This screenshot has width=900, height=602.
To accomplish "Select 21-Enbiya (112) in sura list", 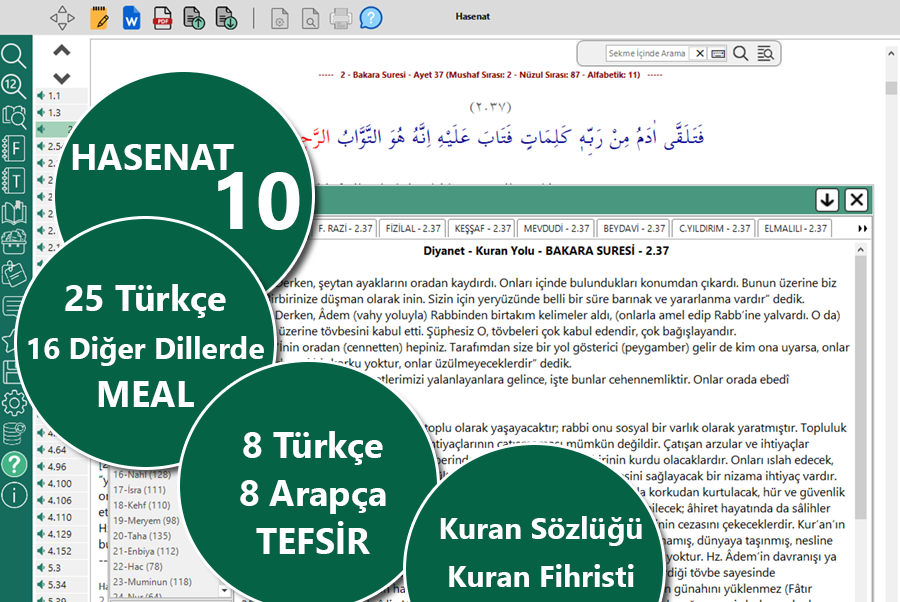I will (x=145, y=551).
